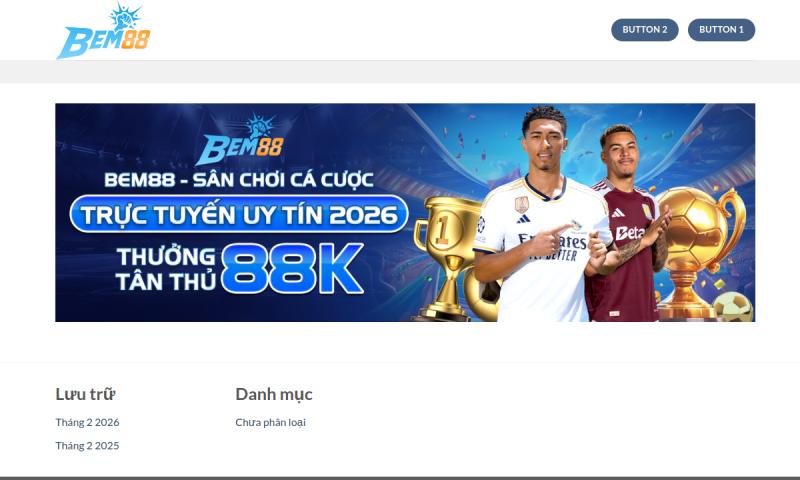This screenshot has height=480, width=800.
Task: Click the TRỰC TUYẾN UY TÍN 2026 pill
Action: pyautogui.click(x=239, y=214)
